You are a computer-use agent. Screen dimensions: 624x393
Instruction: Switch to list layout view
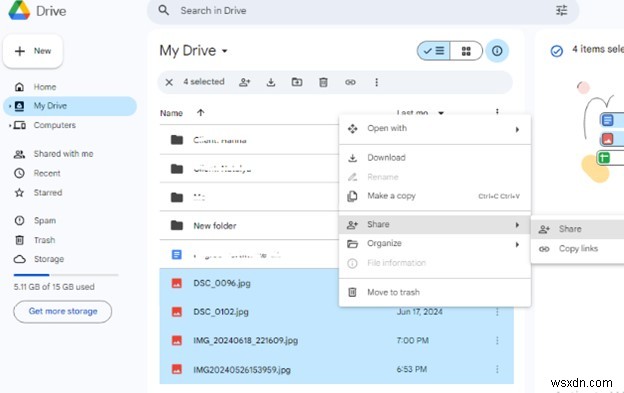coord(434,51)
